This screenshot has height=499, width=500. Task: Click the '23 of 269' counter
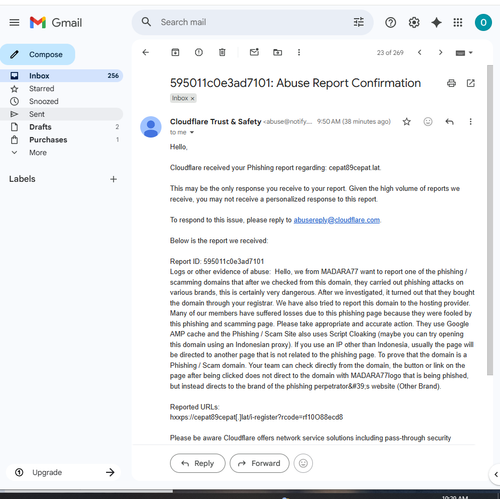[390, 53]
